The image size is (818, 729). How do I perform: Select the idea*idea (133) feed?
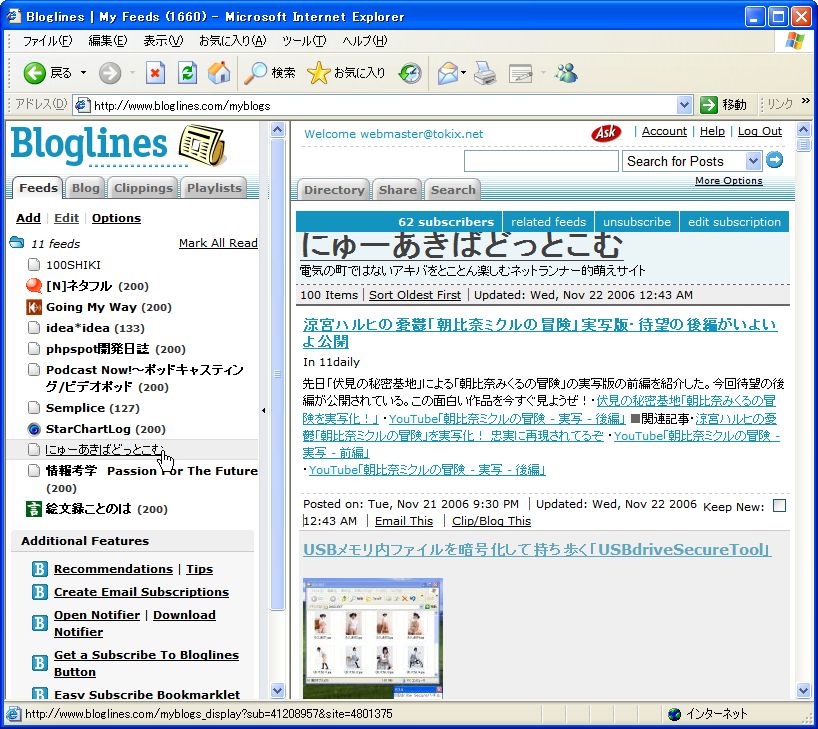(95, 328)
